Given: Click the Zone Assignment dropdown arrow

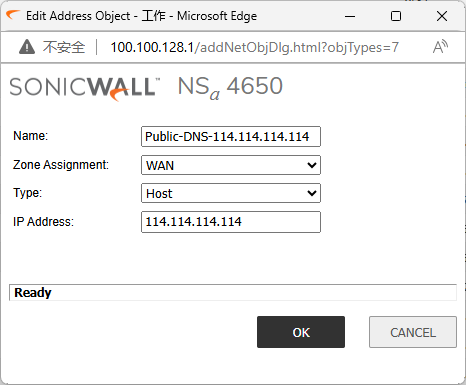Looking at the screenshot, I should (x=312, y=165).
